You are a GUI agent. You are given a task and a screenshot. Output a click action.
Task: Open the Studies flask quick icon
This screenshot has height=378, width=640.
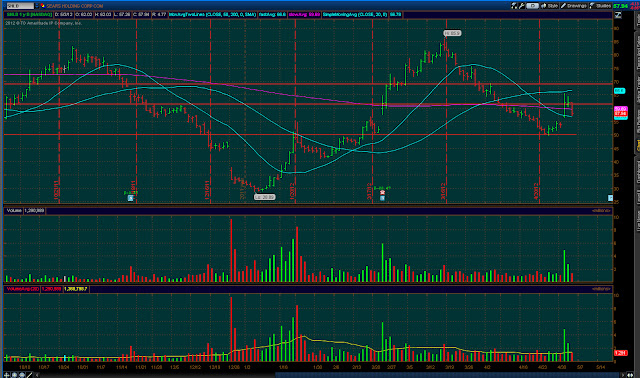tap(514, 6)
